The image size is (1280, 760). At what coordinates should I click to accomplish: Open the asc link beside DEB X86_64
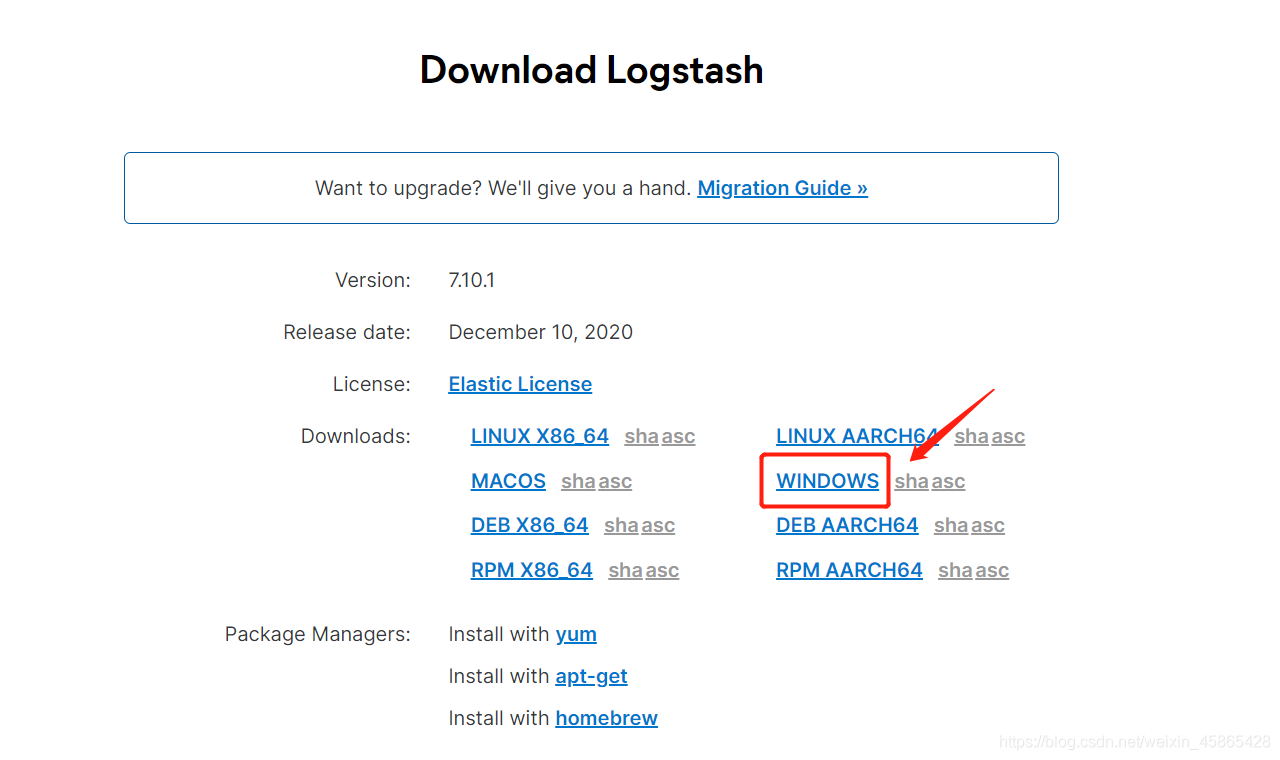(x=658, y=525)
